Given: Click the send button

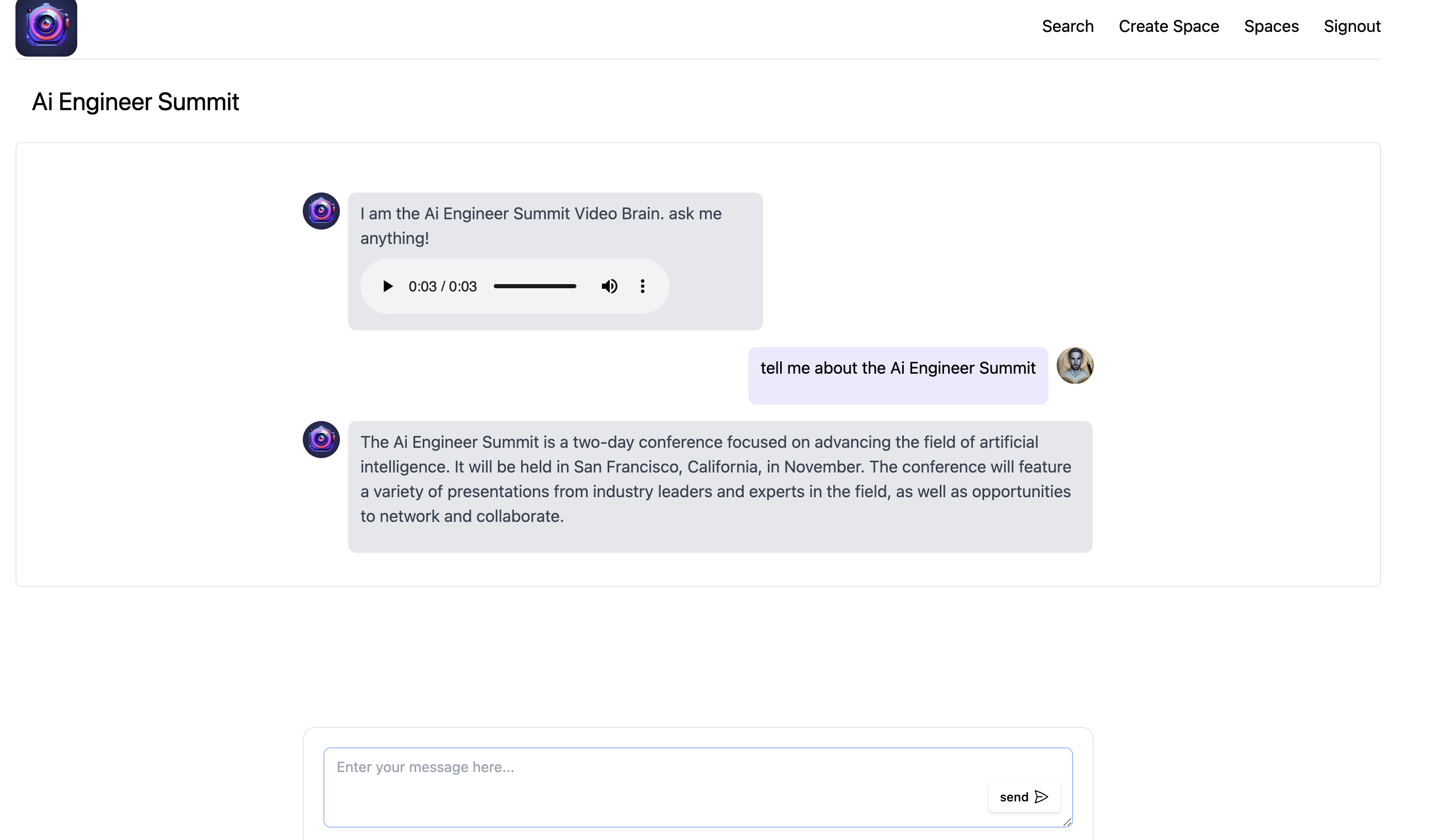Looking at the screenshot, I should tap(1023, 796).
